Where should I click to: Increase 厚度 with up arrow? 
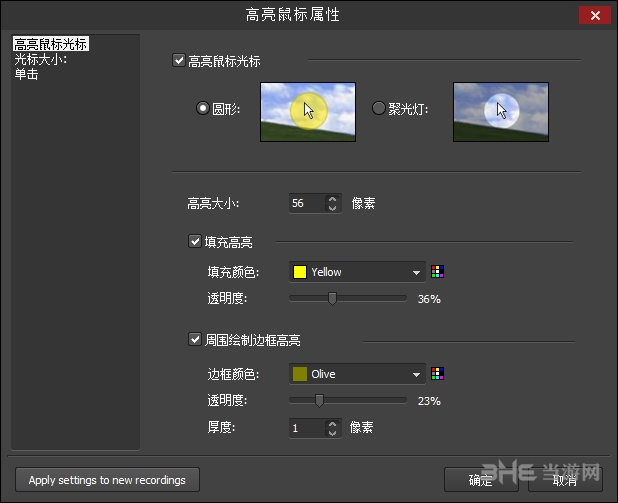[332, 424]
